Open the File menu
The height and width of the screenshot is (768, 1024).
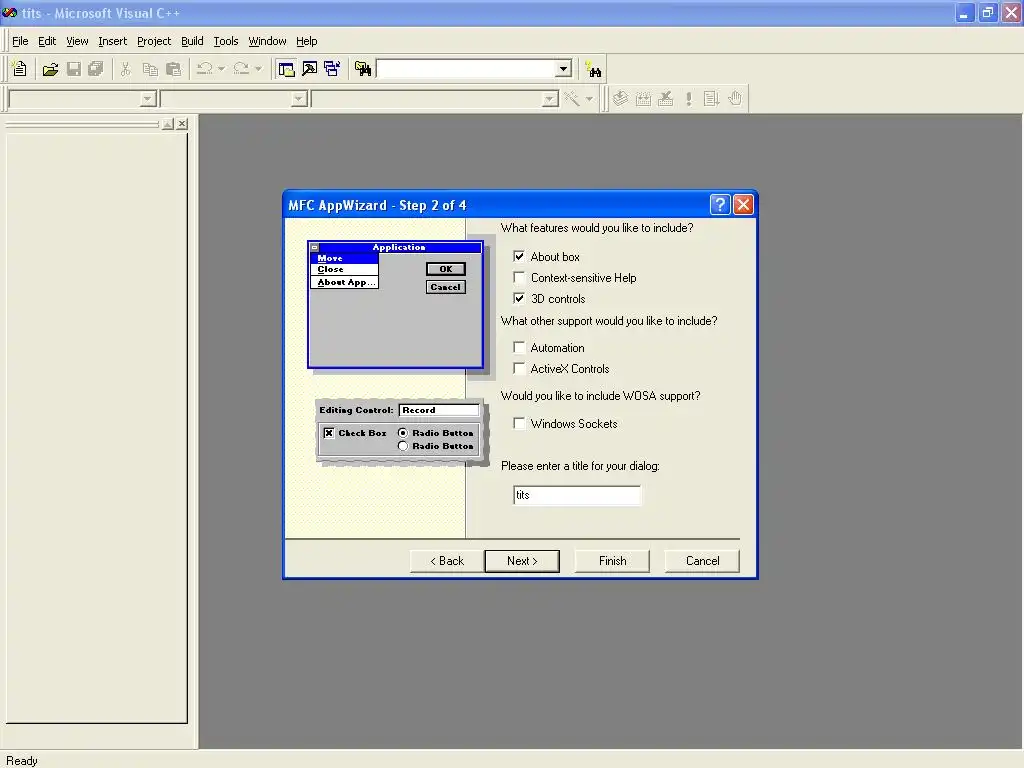click(x=20, y=41)
